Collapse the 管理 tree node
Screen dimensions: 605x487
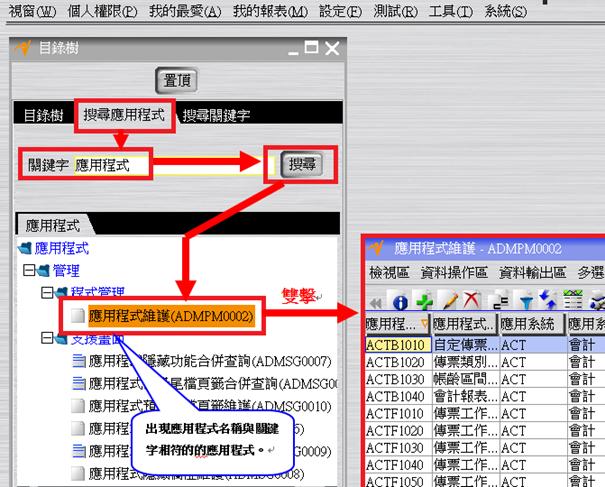[27, 270]
